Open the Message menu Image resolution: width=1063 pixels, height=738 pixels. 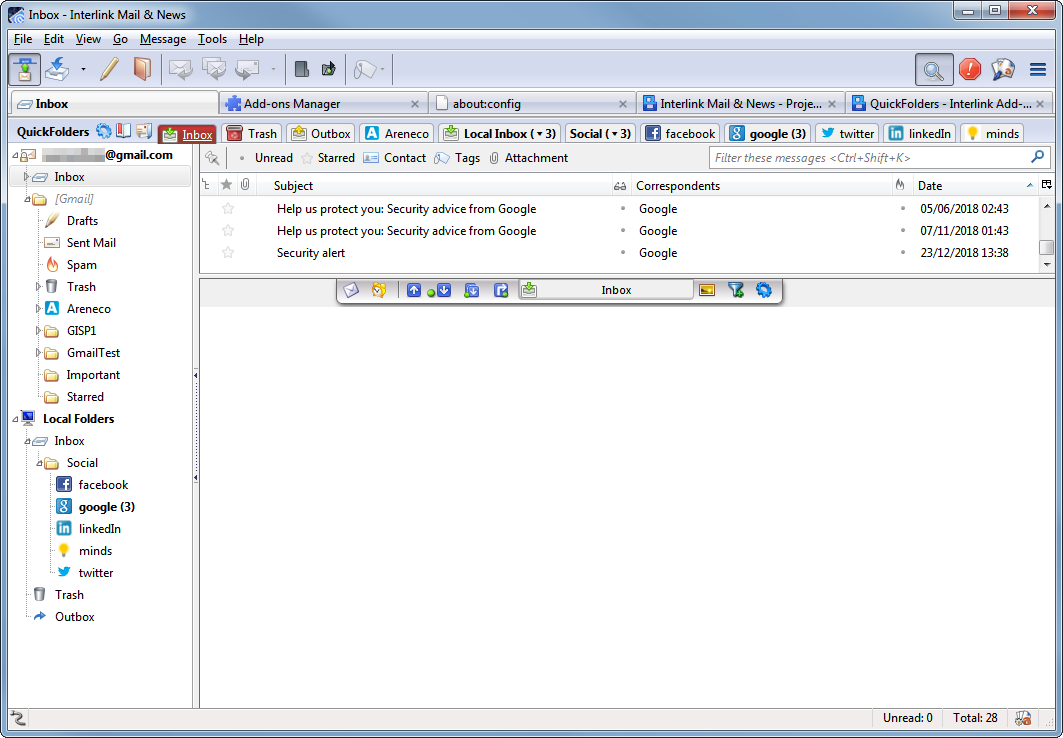[163, 39]
